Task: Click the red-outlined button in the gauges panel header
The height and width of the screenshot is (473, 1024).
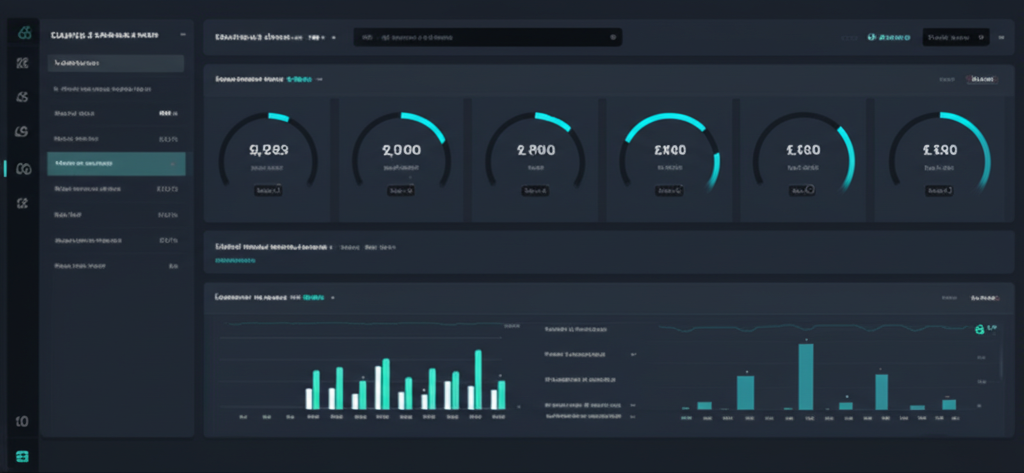Action: pos(982,80)
